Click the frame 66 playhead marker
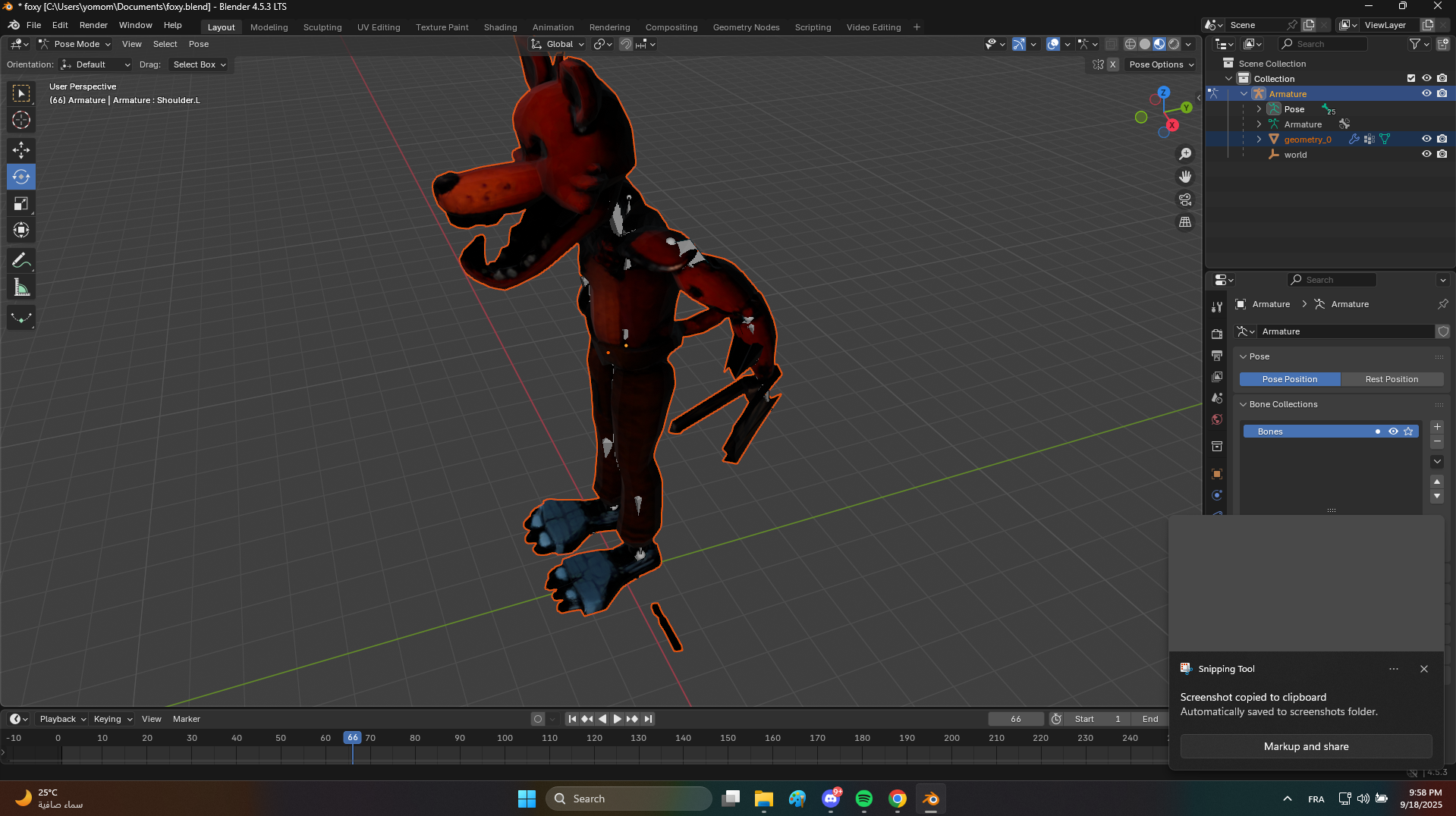The width and height of the screenshot is (1456, 816). (x=352, y=738)
